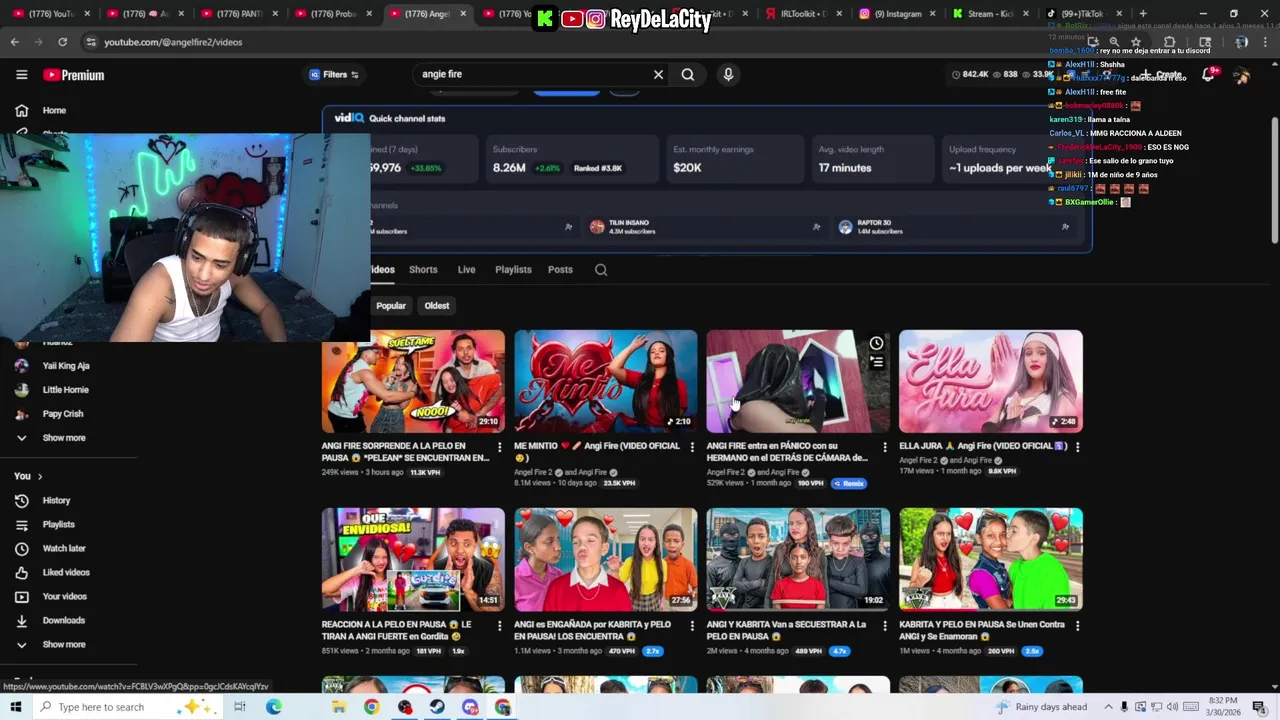Show hidden system tray icons
The width and height of the screenshot is (1280, 720).
pyautogui.click(x=1108, y=707)
